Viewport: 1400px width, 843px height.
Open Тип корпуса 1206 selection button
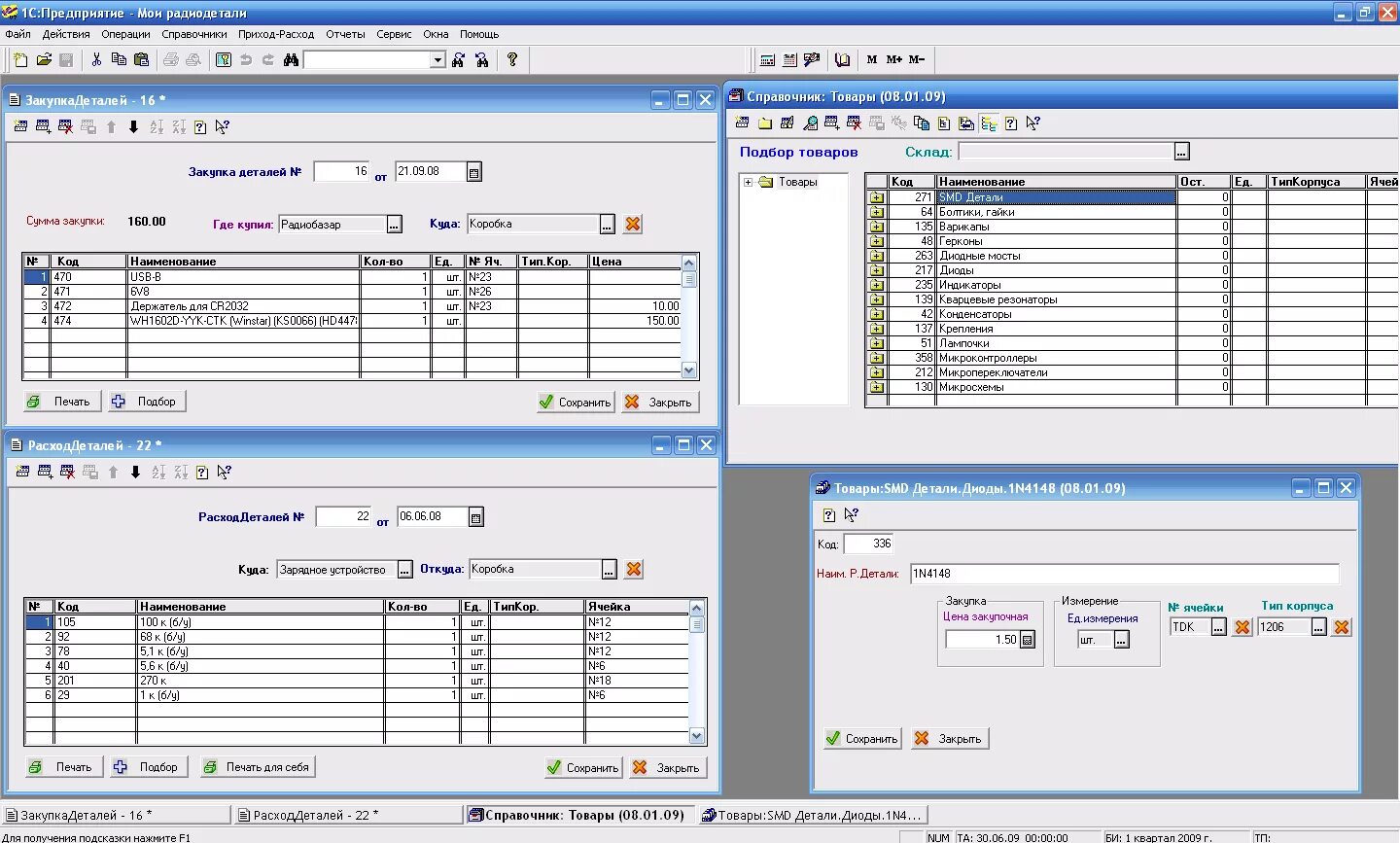point(1318,627)
